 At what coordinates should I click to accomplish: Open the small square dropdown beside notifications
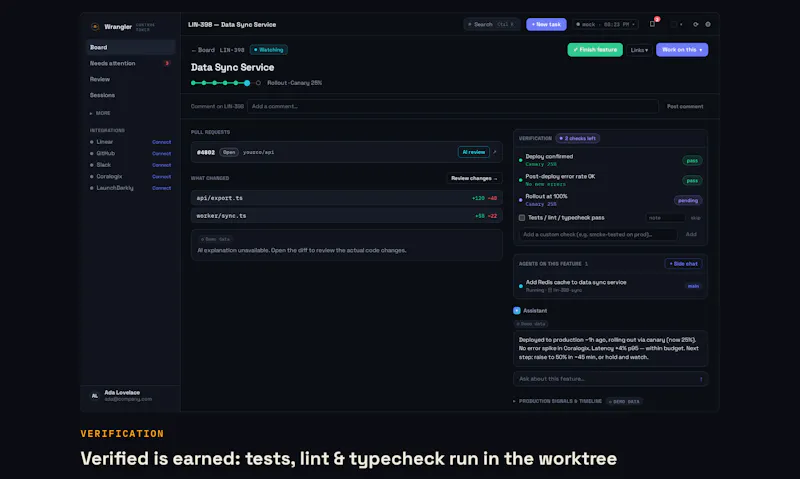coord(676,24)
